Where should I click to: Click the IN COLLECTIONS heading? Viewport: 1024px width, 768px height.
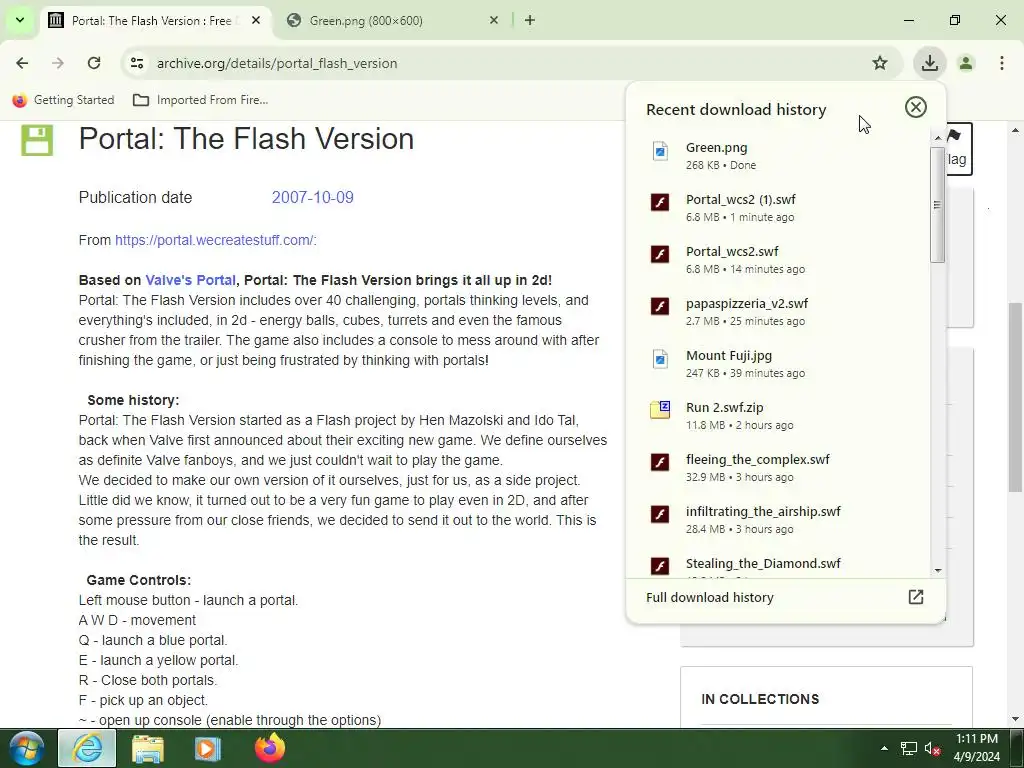pos(760,699)
